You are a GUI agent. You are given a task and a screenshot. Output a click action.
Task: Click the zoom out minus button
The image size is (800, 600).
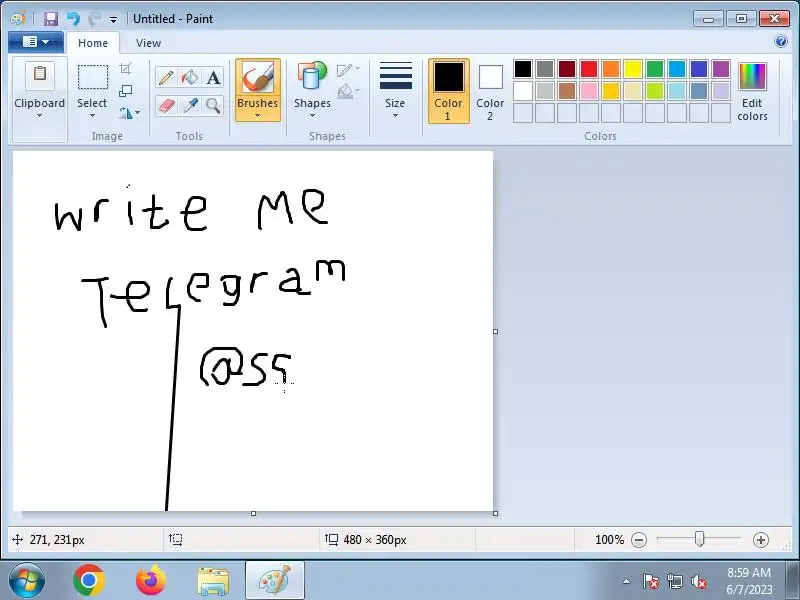point(639,540)
